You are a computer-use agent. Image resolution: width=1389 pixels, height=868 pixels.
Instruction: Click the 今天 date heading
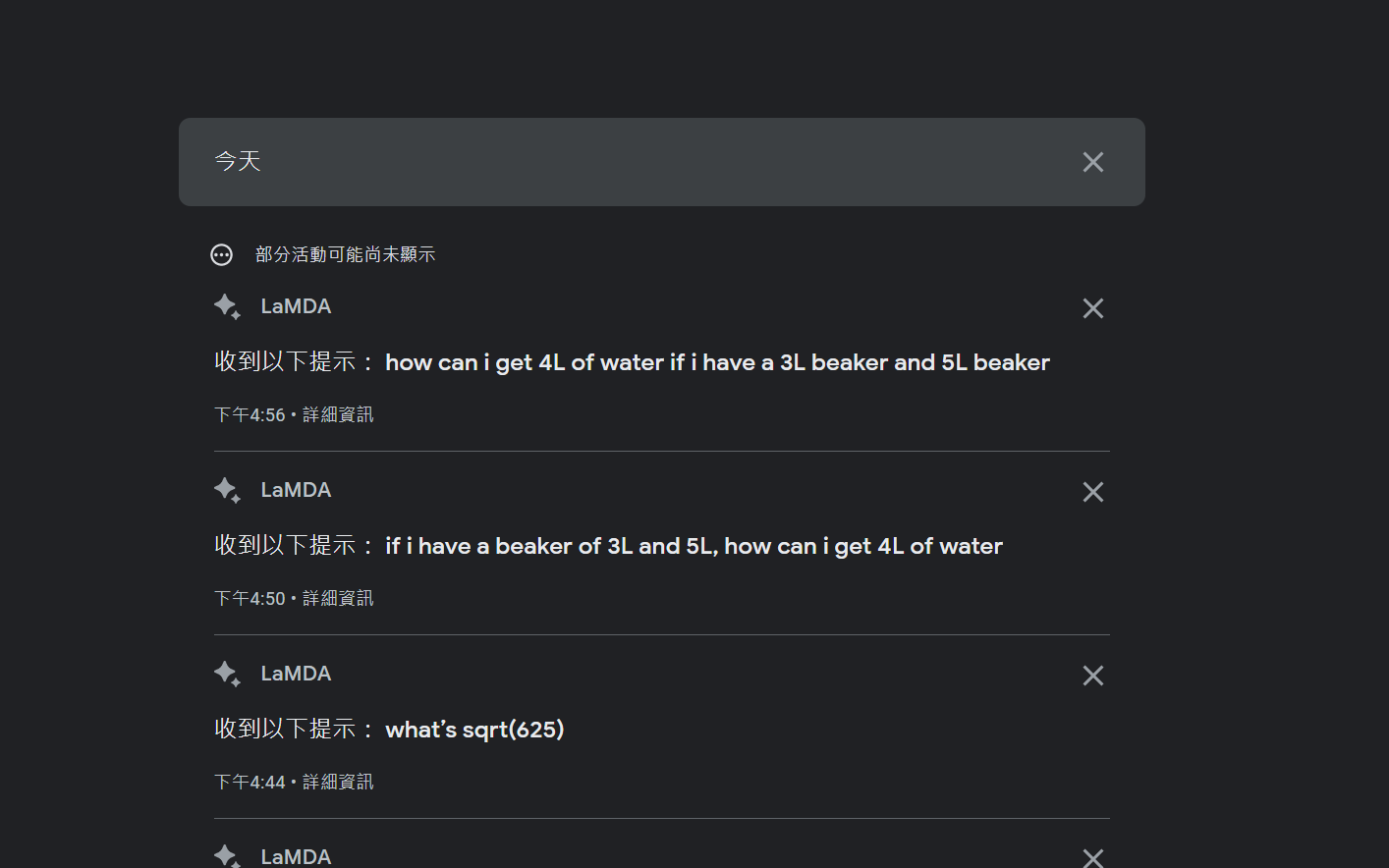pyautogui.click(x=238, y=162)
